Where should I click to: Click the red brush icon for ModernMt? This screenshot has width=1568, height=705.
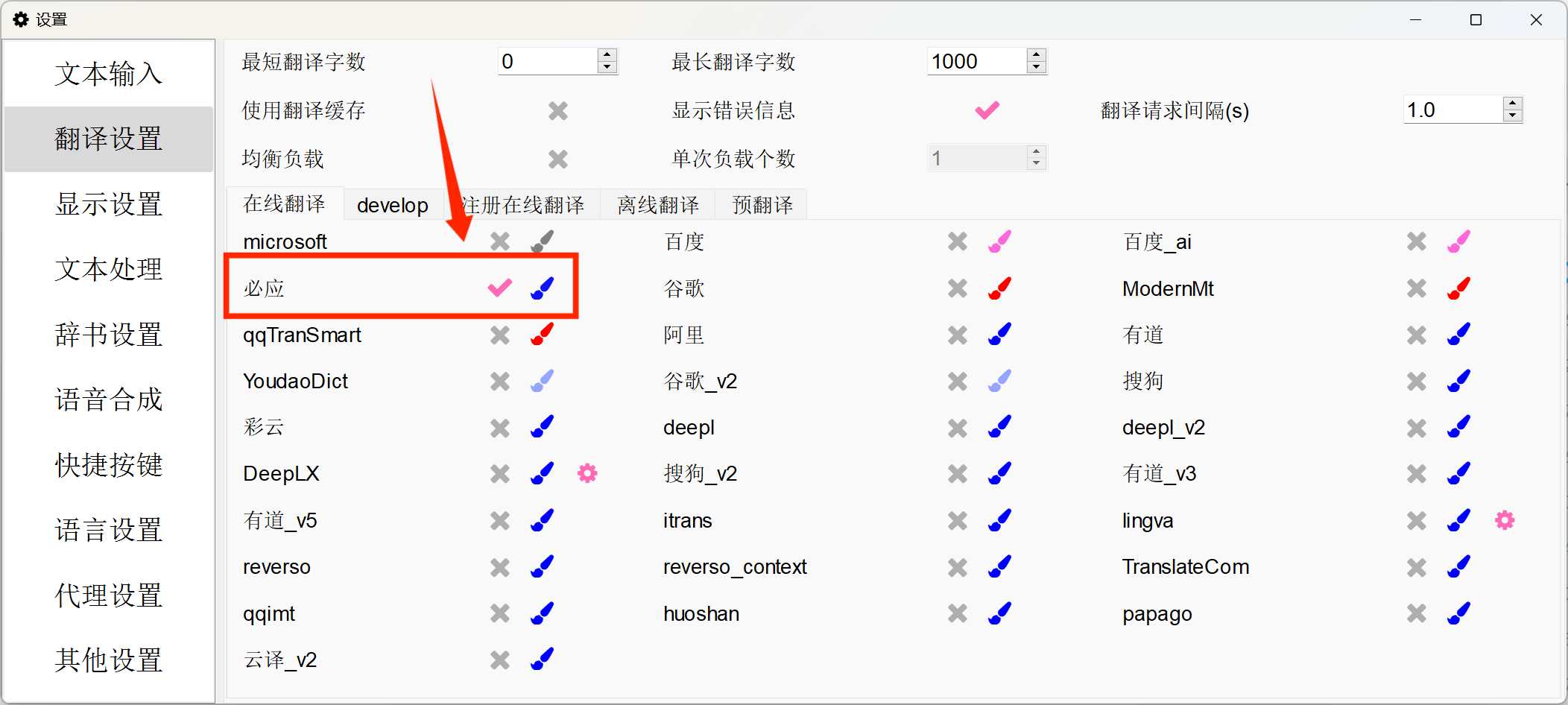coord(1459,288)
